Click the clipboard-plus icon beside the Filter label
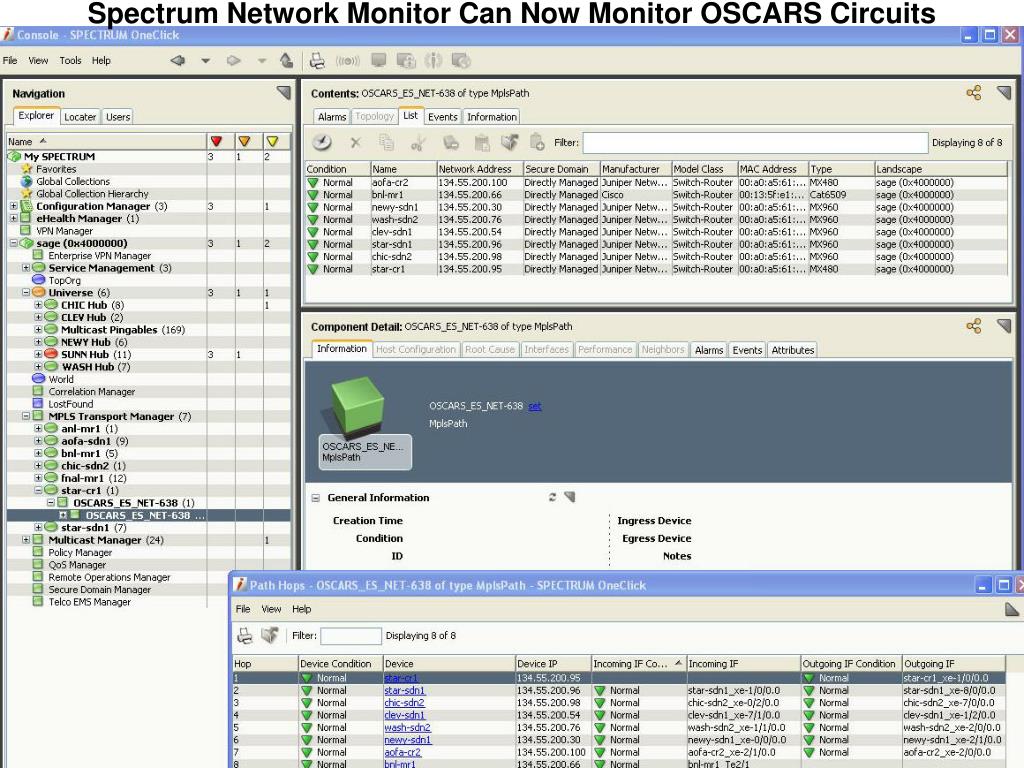The width and height of the screenshot is (1024, 768). pyautogui.click(x=537, y=142)
